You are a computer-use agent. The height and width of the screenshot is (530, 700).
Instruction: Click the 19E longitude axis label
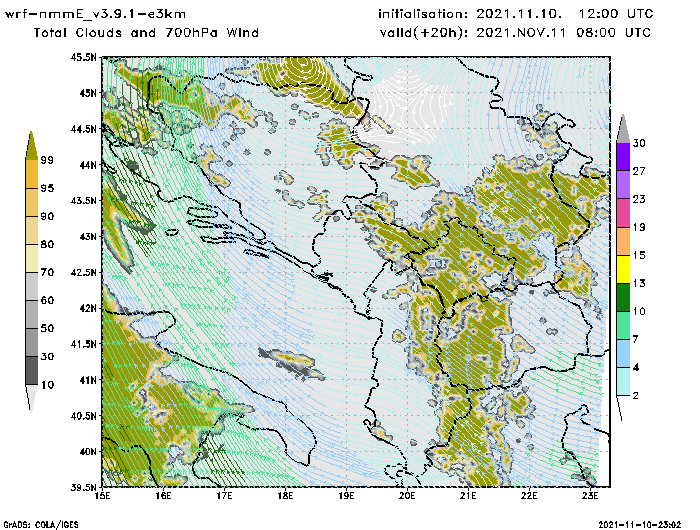346,496
